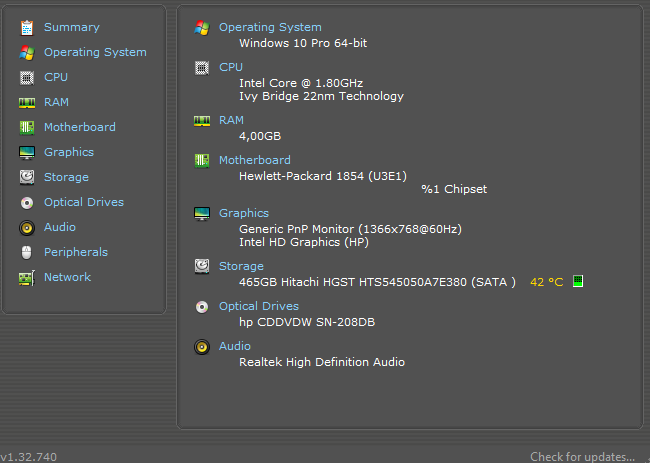Screen dimensions: 650x463
Task: Click Graphics heading link in summary panel
Action: [244, 213]
